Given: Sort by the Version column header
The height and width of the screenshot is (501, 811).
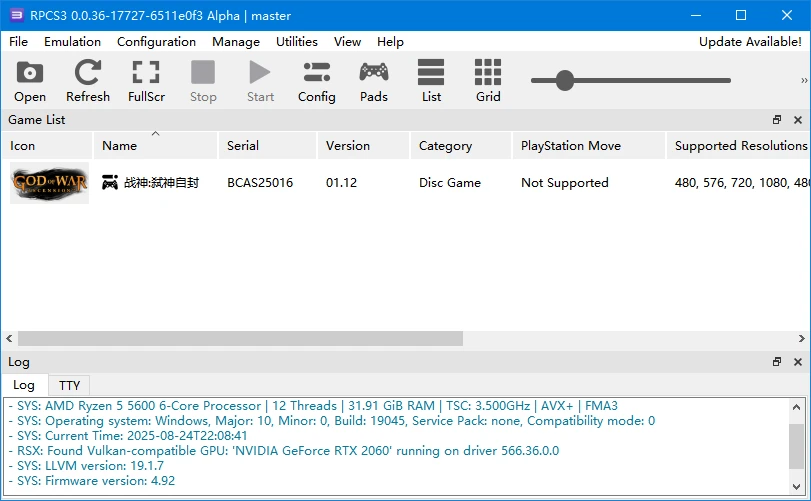Looking at the screenshot, I should coord(363,146).
